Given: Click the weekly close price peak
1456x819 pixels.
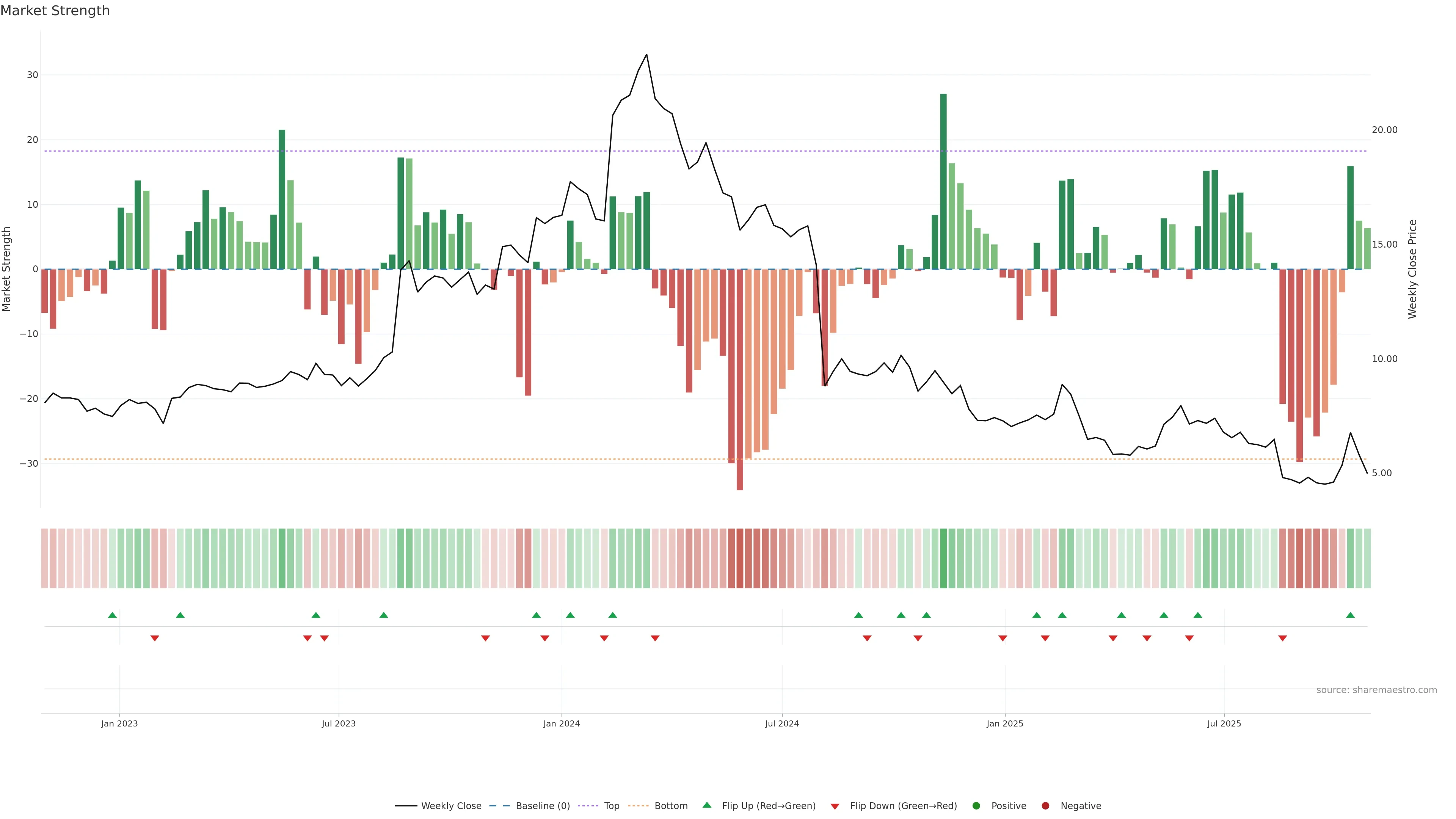Looking at the screenshot, I should tap(646, 55).
